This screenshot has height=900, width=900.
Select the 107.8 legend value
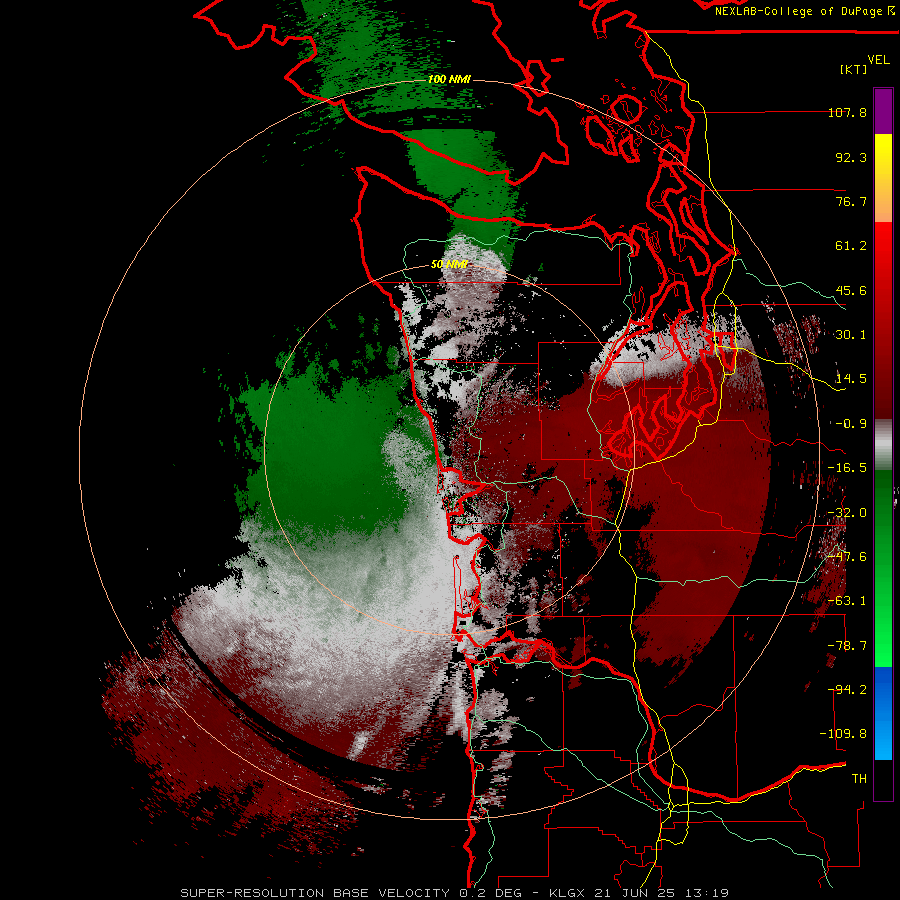tap(847, 112)
